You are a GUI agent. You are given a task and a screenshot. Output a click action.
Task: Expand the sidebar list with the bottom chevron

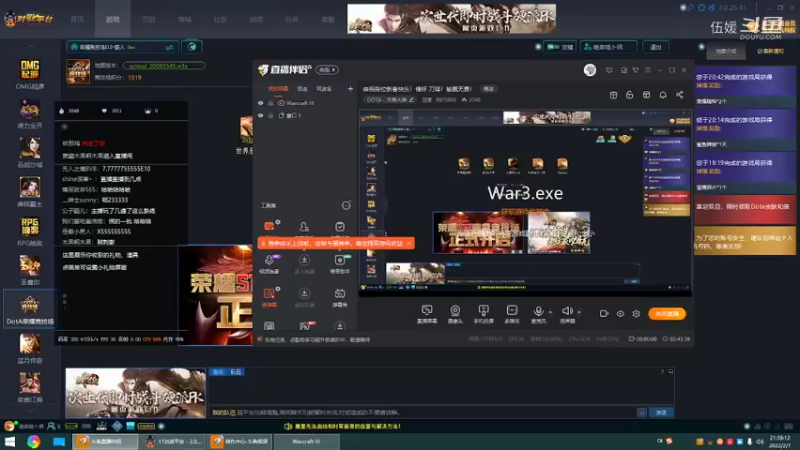30,411
